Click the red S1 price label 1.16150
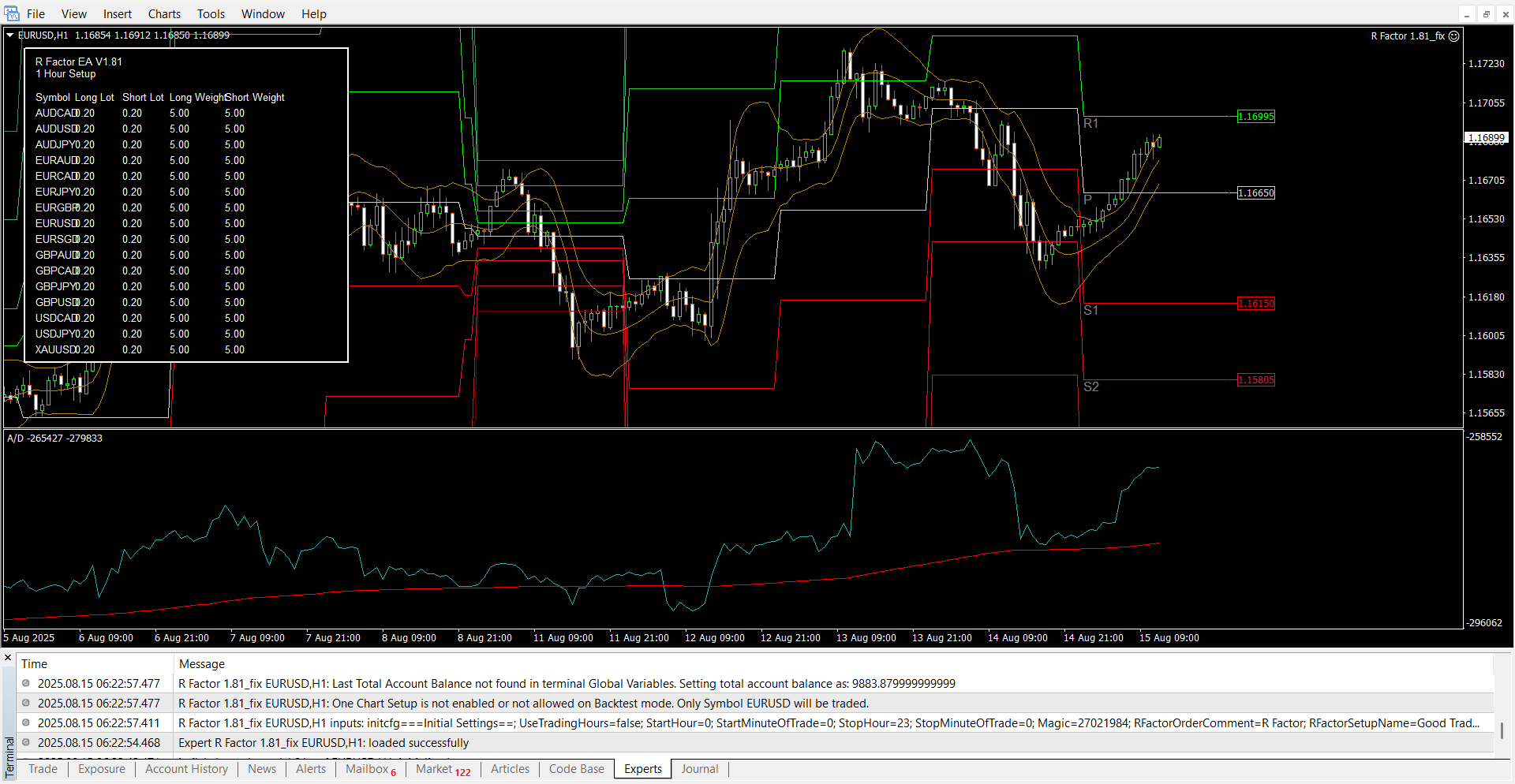 pos(1255,304)
